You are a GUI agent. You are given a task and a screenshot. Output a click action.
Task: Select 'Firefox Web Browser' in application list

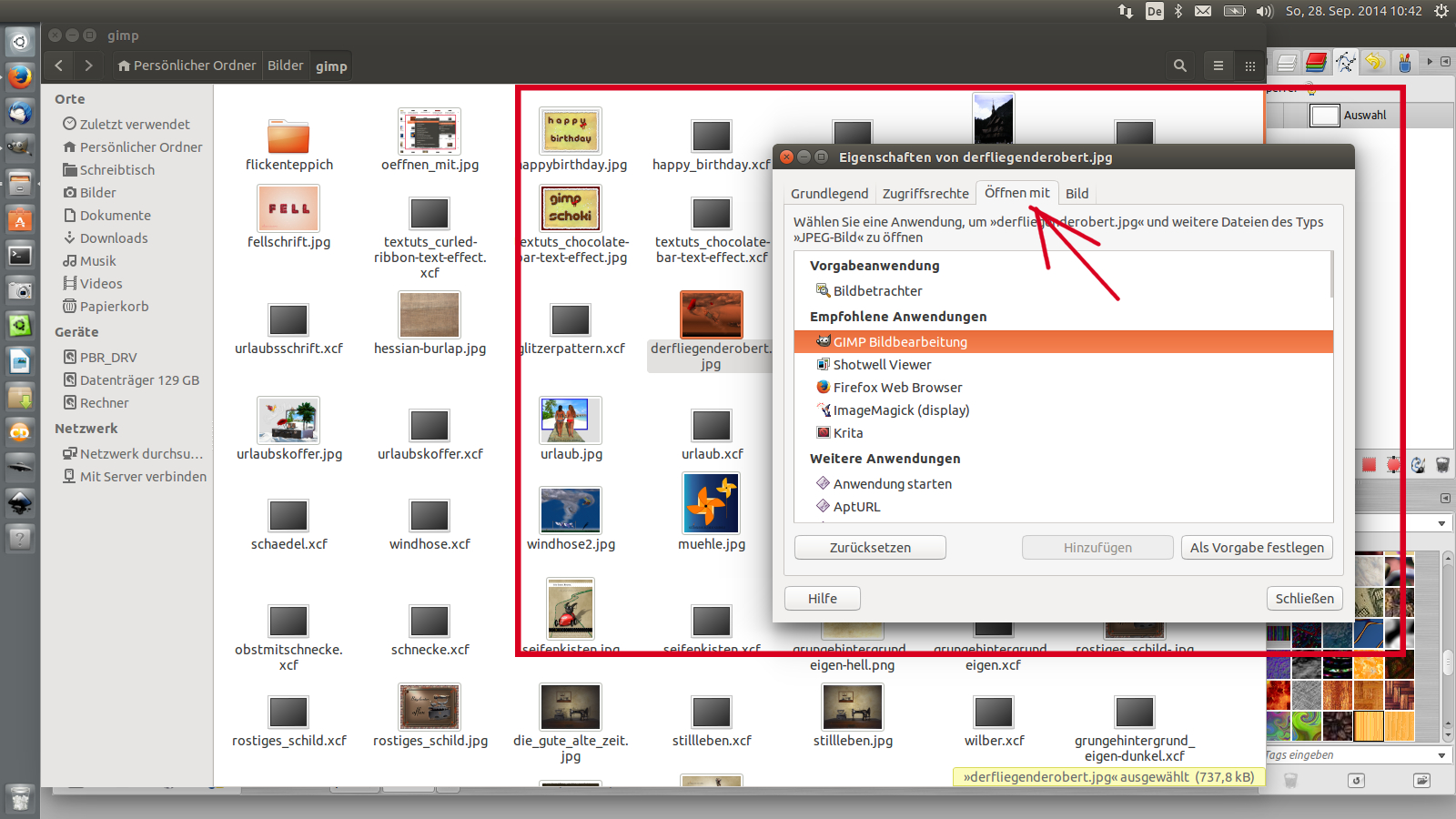click(x=1063, y=388)
